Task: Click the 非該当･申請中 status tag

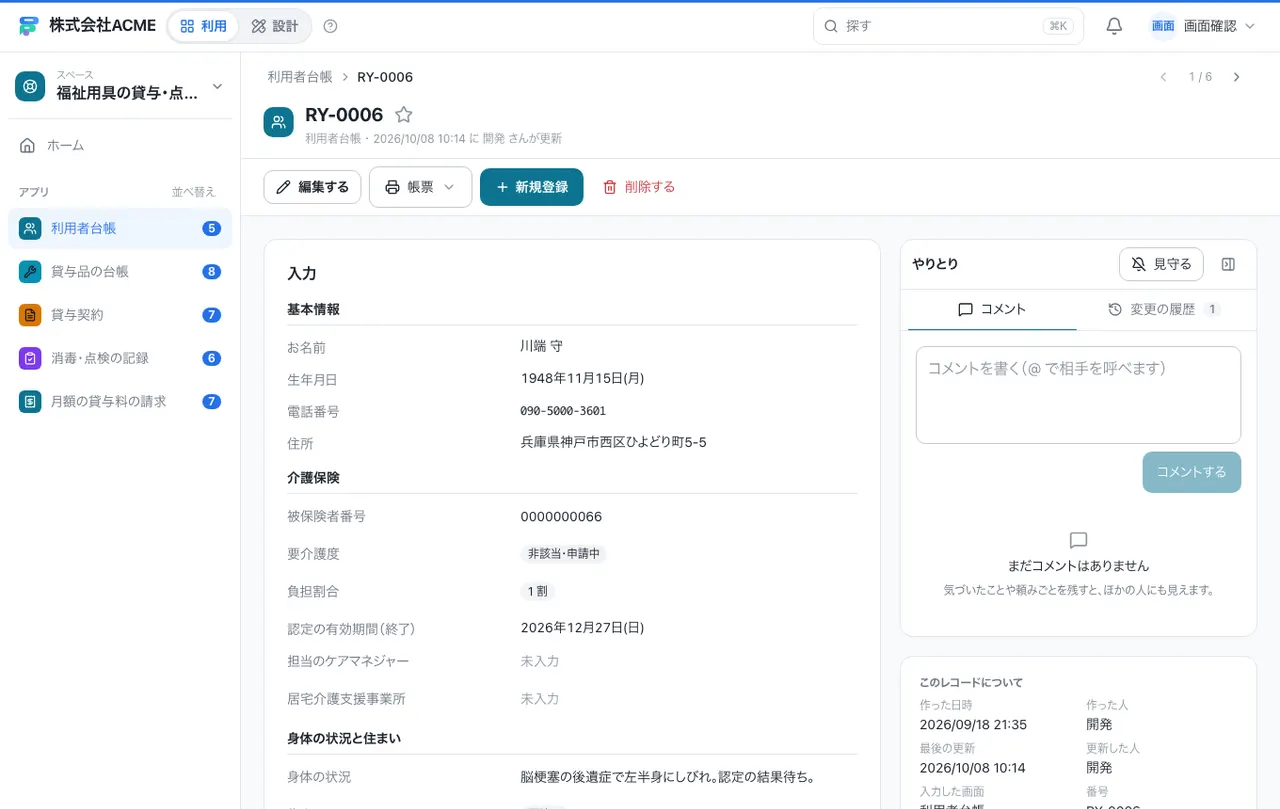Action: pos(564,554)
